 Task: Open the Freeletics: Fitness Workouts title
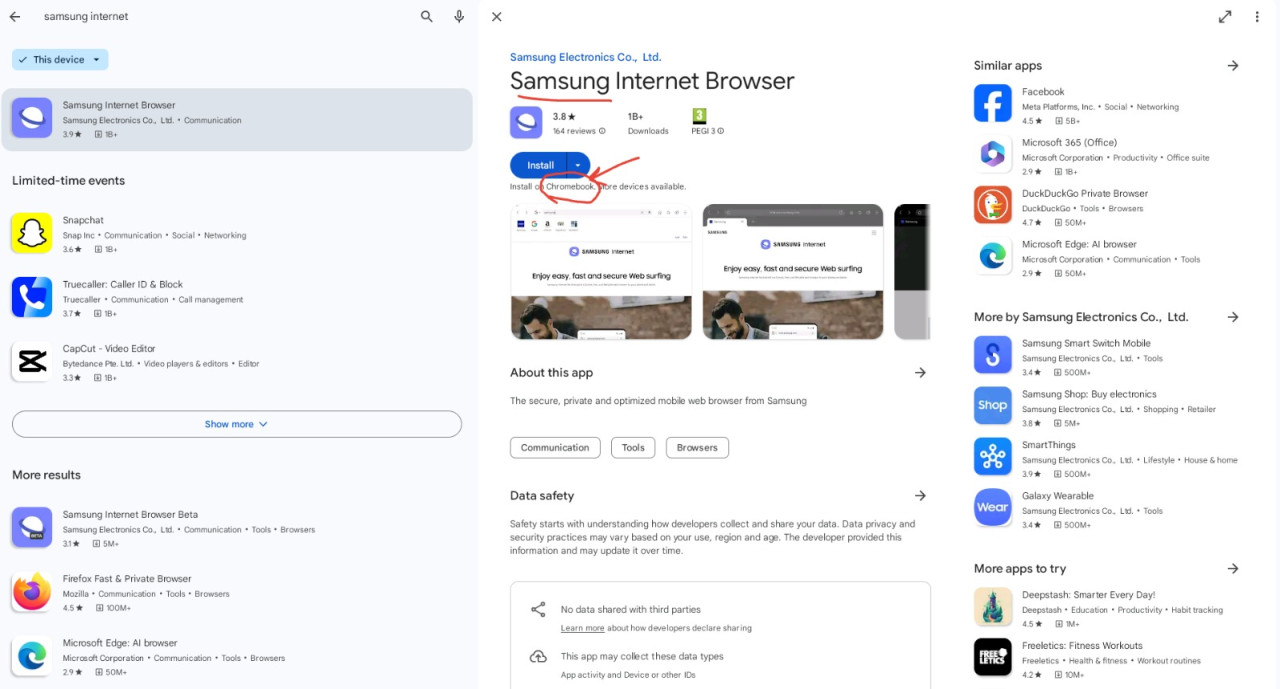1082,645
